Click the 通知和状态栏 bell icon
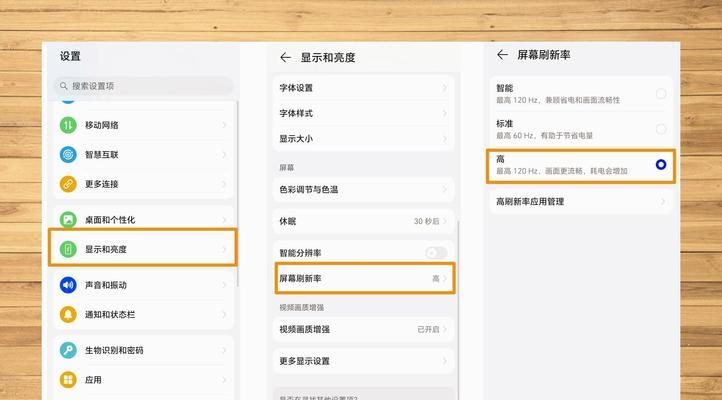 [x=68, y=314]
